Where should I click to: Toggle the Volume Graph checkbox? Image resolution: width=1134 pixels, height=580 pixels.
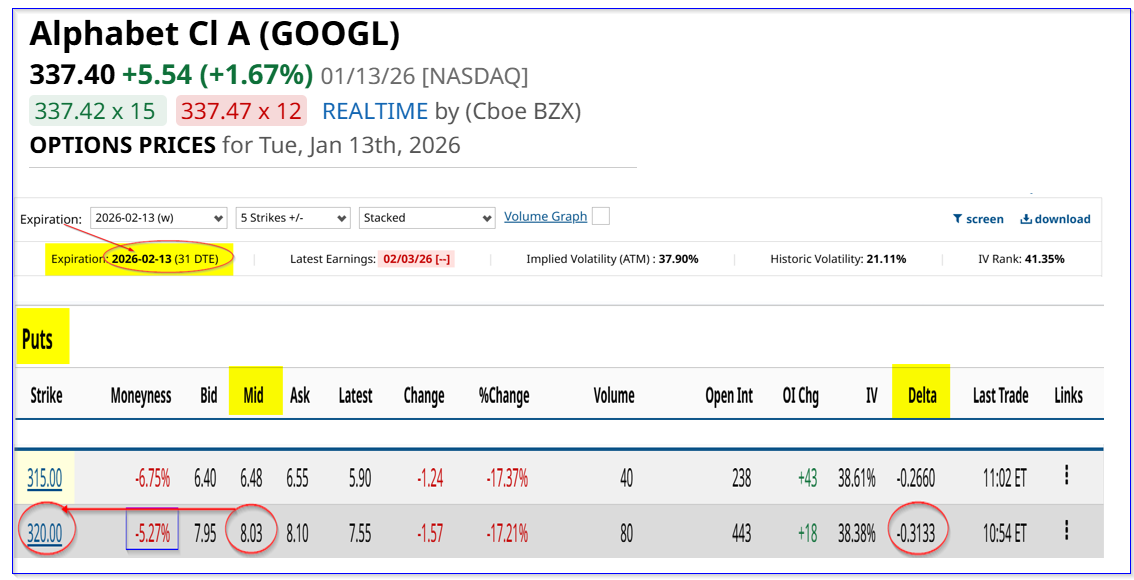tap(600, 216)
